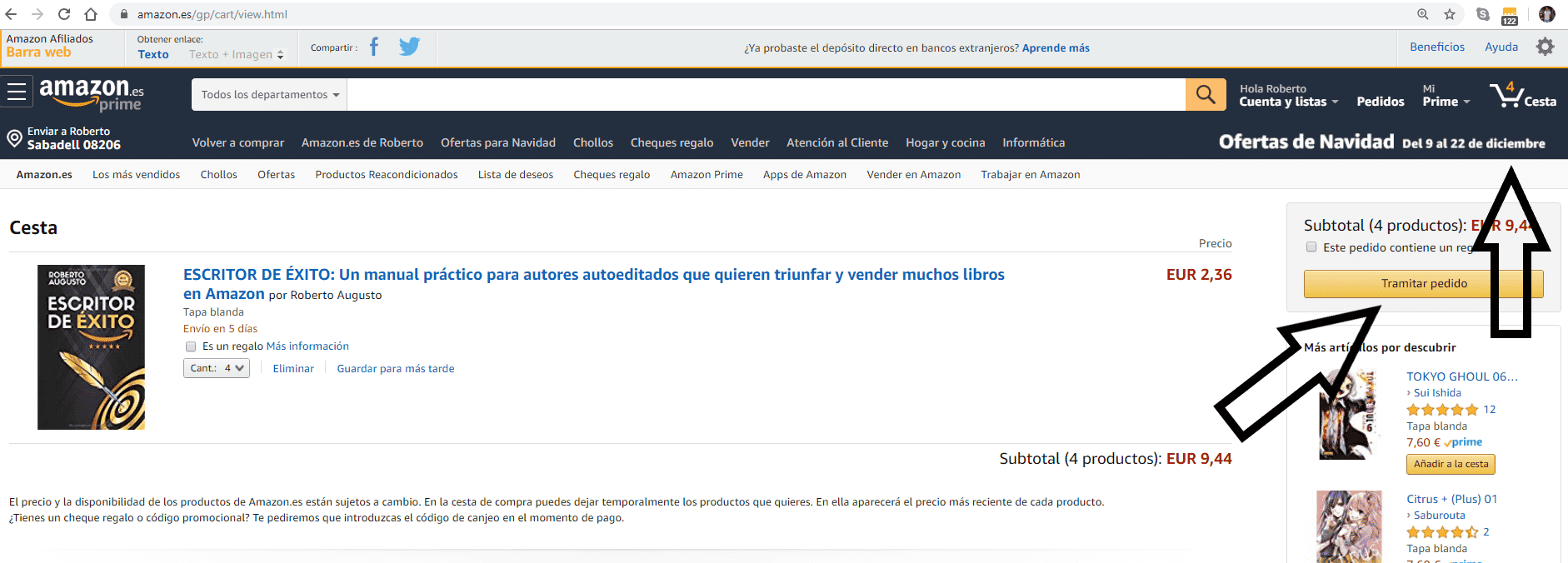The height and width of the screenshot is (563, 1568).
Task: Open the Cant. quantity dropdown
Action: tap(217, 368)
